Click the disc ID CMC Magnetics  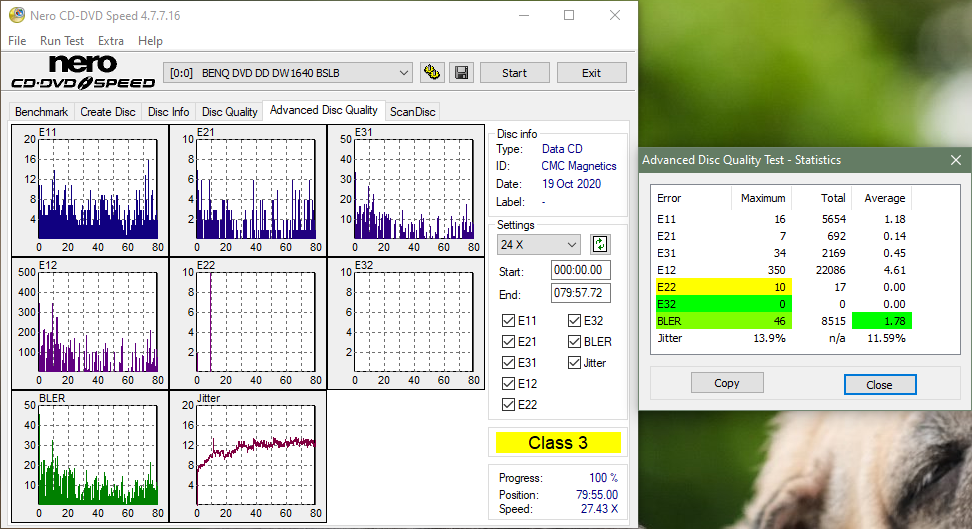(579, 166)
